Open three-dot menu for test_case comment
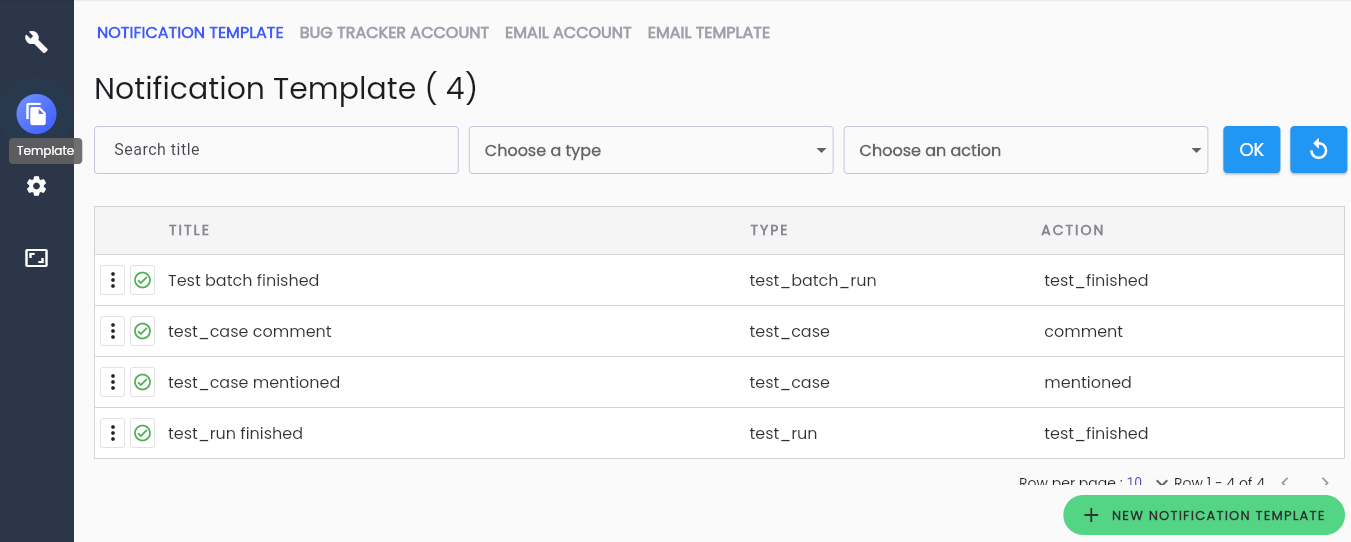 [113, 331]
